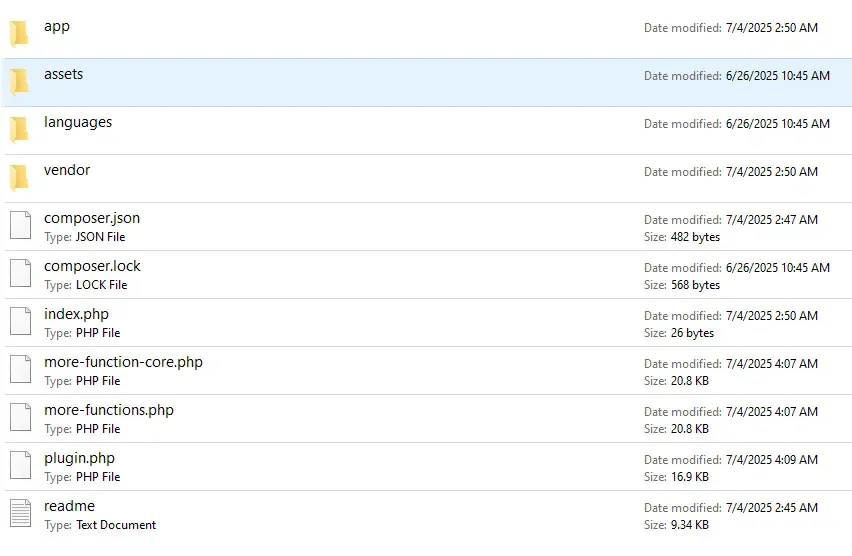Click the index.php file icon
The height and width of the screenshot is (556, 852).
tap(20, 322)
